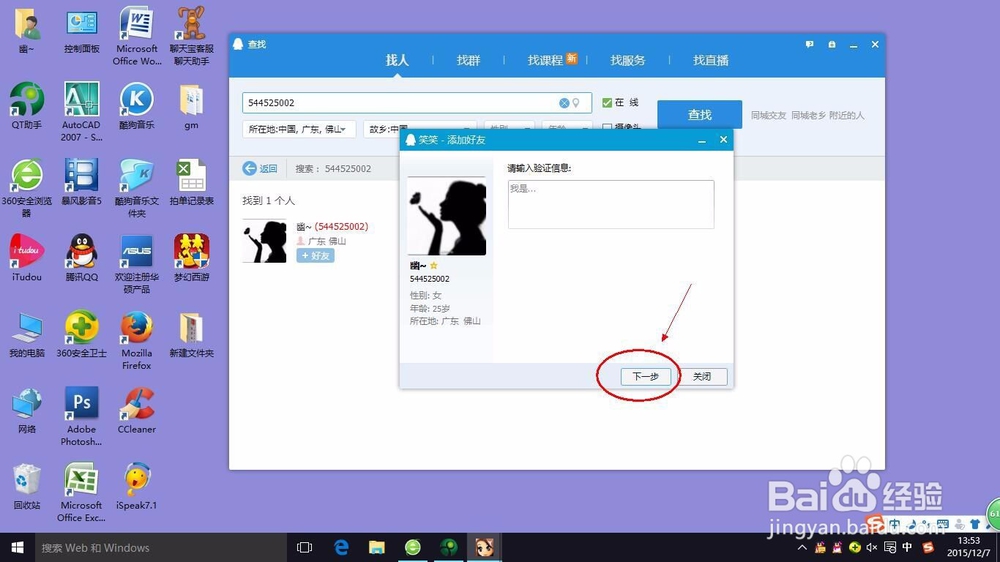This screenshot has height=562, width=1000.
Task: Open the gm folder on the desktop
Action: 191,106
